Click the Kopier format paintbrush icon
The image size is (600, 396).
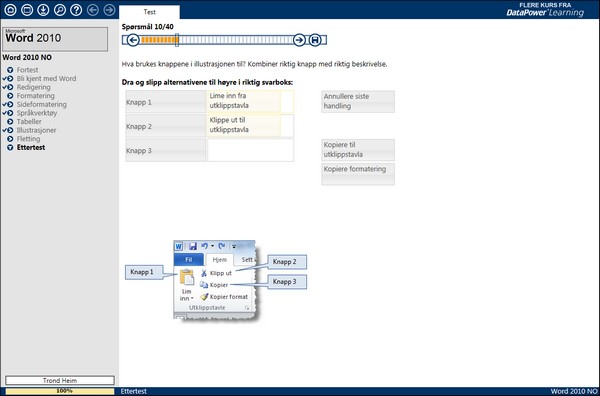[x=204, y=297]
